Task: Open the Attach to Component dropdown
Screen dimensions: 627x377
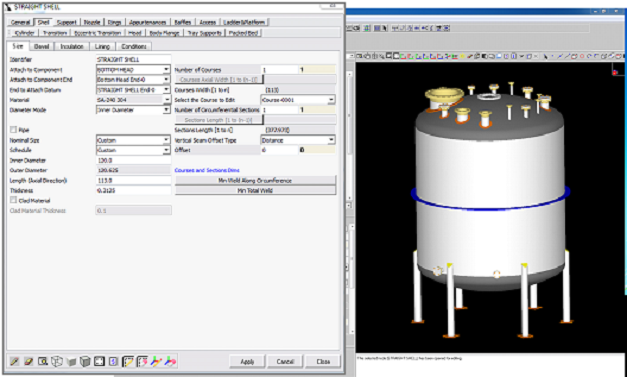Action: pyautogui.click(x=133, y=70)
